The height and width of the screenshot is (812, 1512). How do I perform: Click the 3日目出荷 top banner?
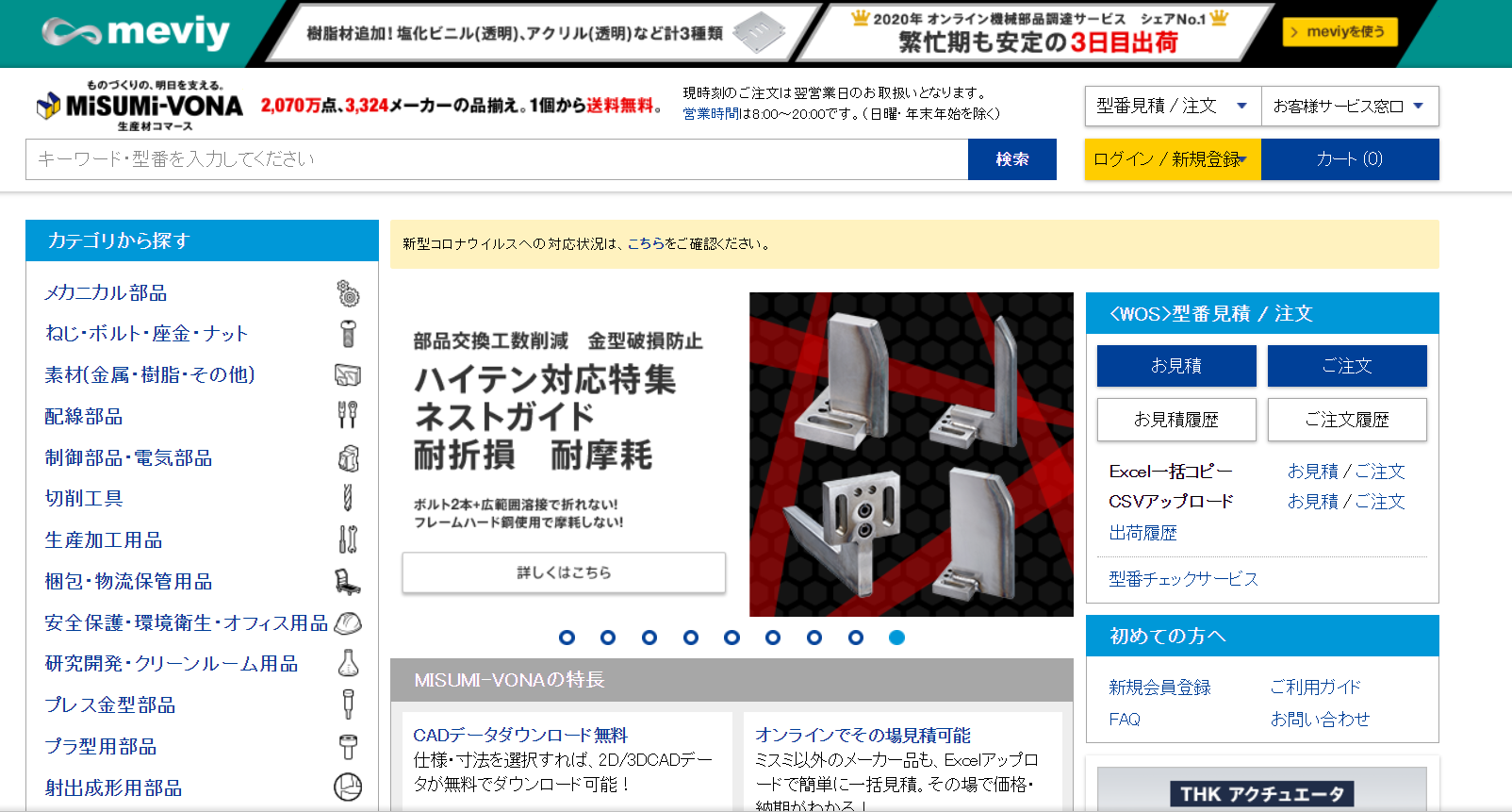point(1037,33)
